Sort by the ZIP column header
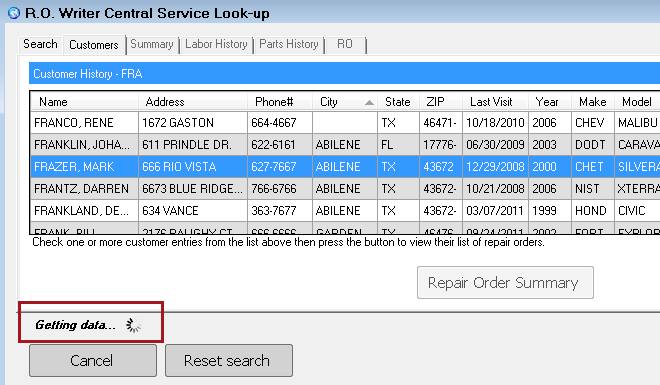 (441, 102)
